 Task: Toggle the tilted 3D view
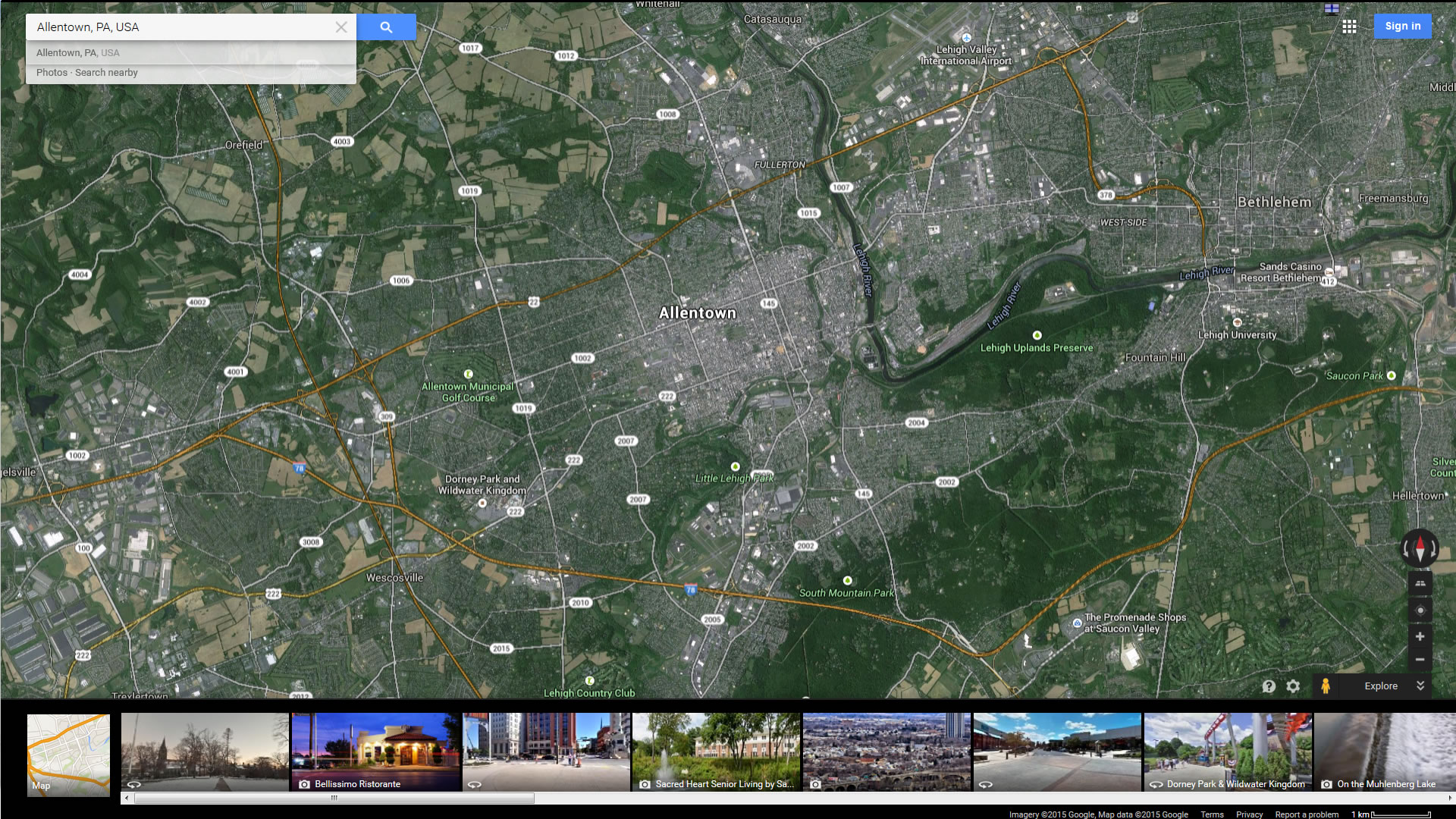coord(1420,583)
